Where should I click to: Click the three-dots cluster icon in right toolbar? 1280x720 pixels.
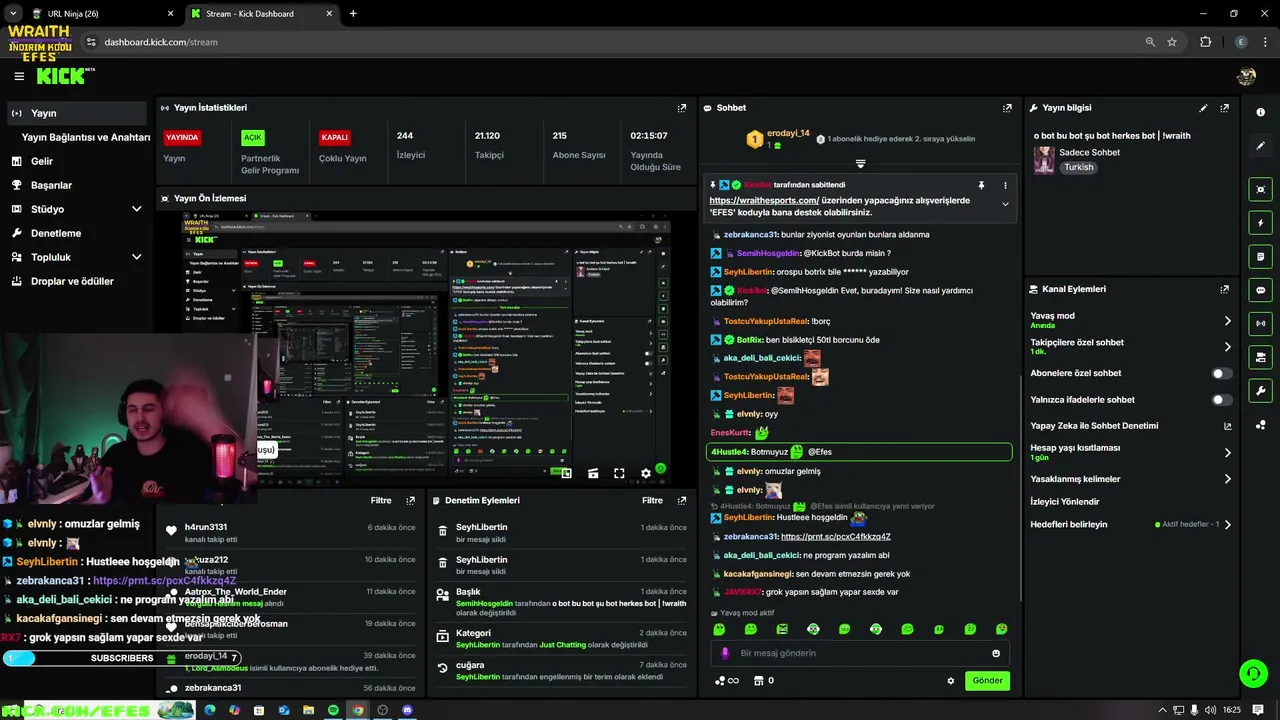click(1261, 424)
